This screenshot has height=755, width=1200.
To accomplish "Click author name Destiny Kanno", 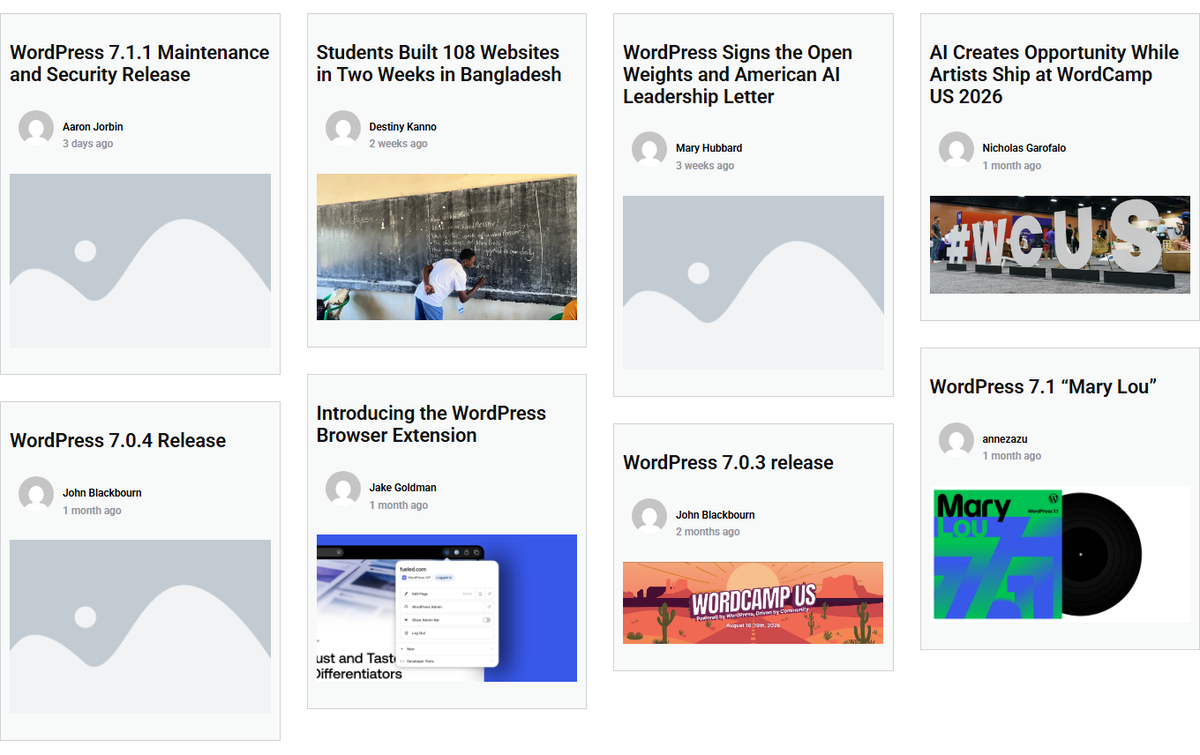I will click(x=403, y=127).
